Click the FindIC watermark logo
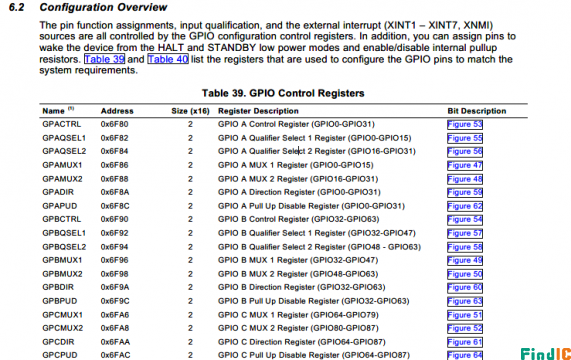Image resolution: width=571 pixels, height=360 pixels. pyautogui.click(x=546, y=354)
